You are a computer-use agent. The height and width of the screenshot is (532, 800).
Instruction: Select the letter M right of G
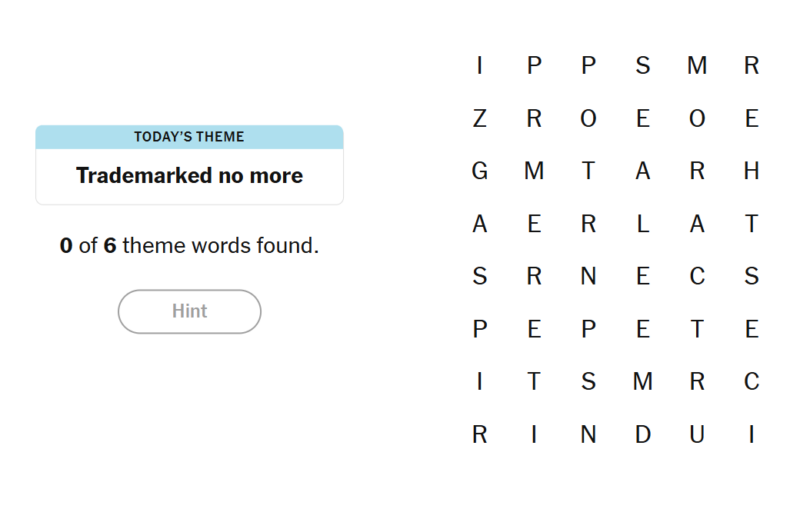pyautogui.click(x=534, y=171)
